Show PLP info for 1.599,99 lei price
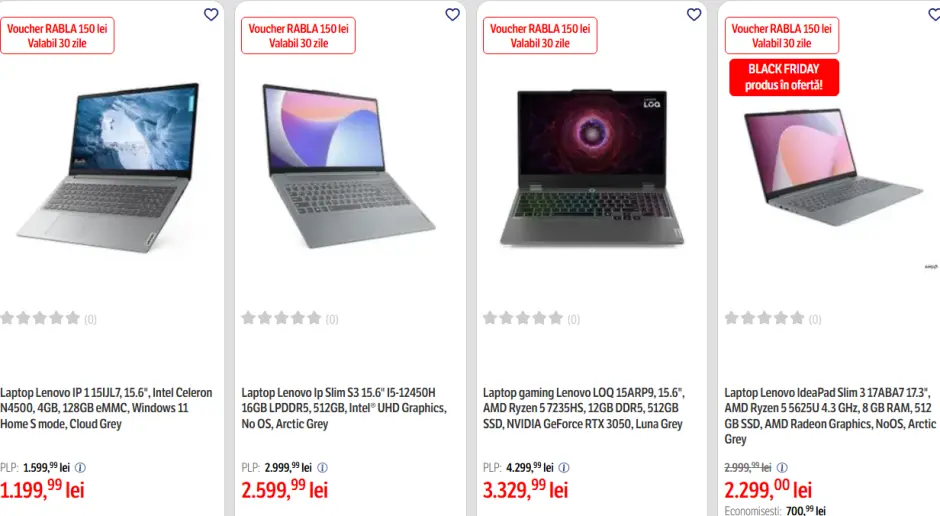Screen dimensions: 940x516 tap(80, 467)
